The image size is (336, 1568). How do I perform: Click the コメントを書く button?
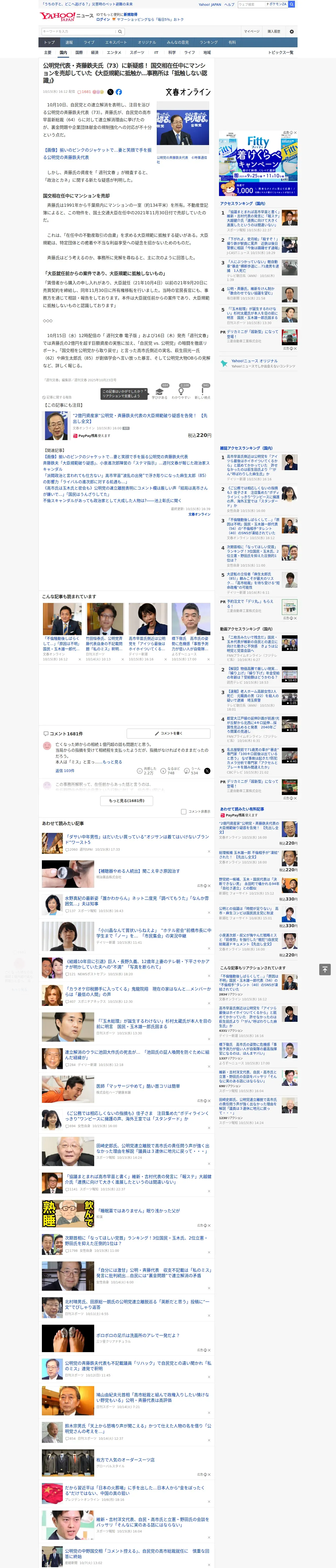[168, 734]
